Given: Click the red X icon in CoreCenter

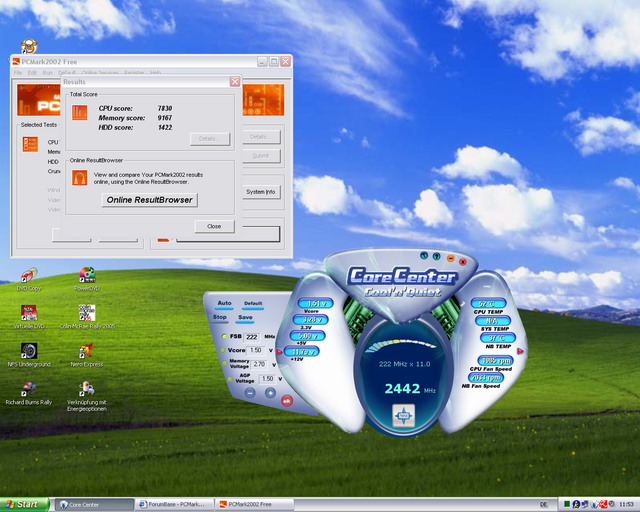Looking at the screenshot, I should pos(463,262).
